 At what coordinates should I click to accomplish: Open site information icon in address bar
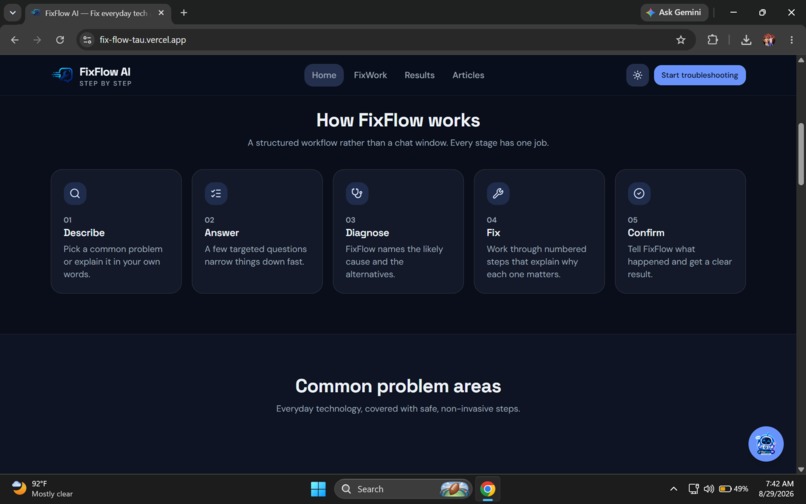coord(87,40)
